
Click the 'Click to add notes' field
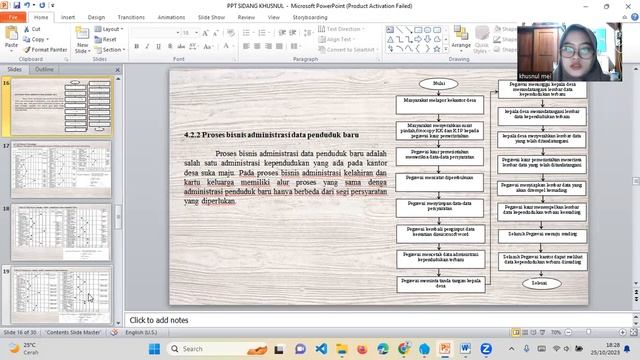pos(378,320)
